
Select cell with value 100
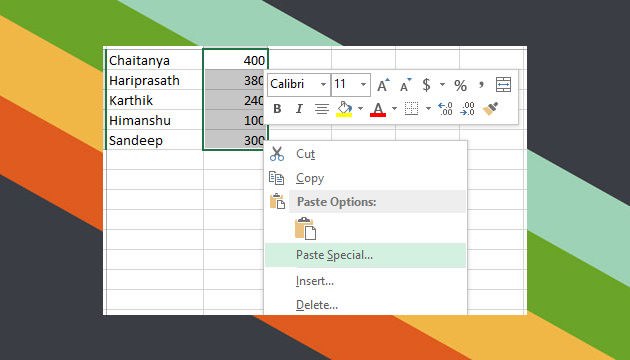234,120
